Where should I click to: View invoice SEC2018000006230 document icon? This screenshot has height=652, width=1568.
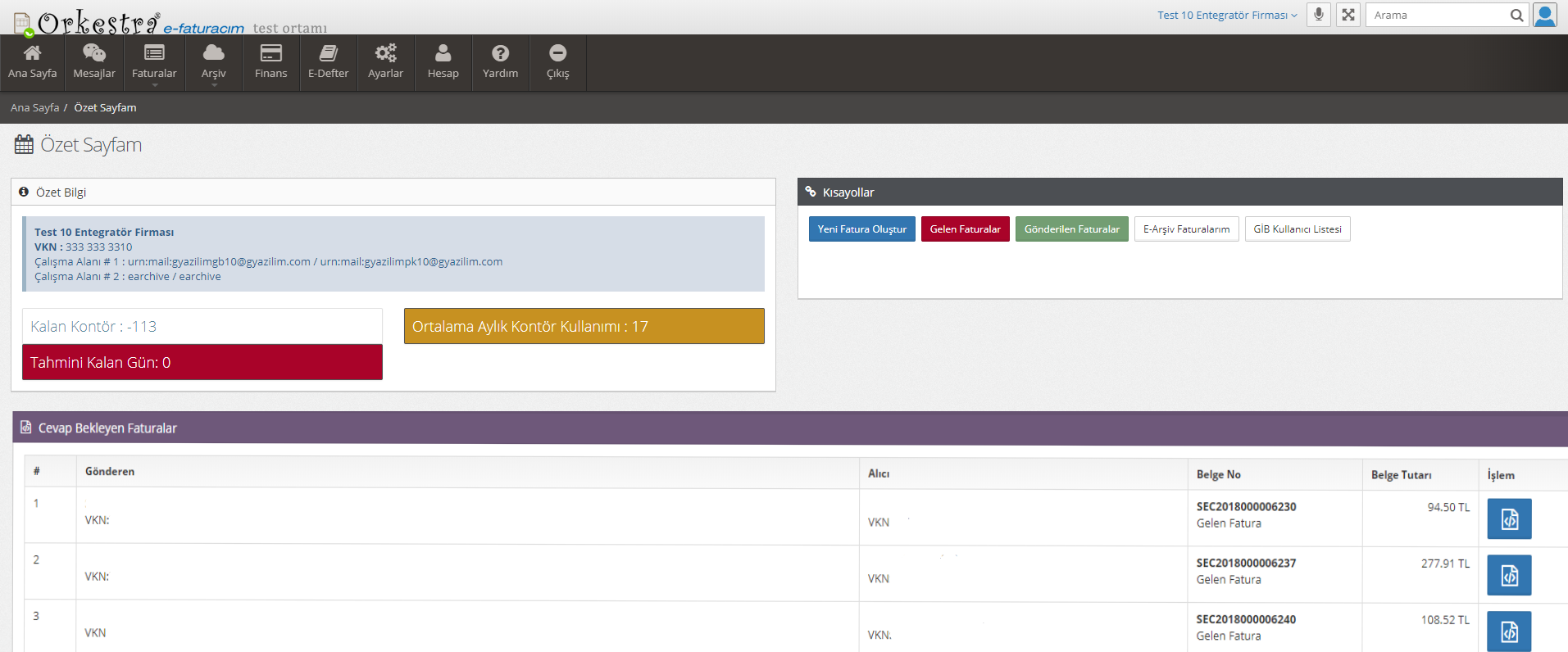click(x=1509, y=519)
